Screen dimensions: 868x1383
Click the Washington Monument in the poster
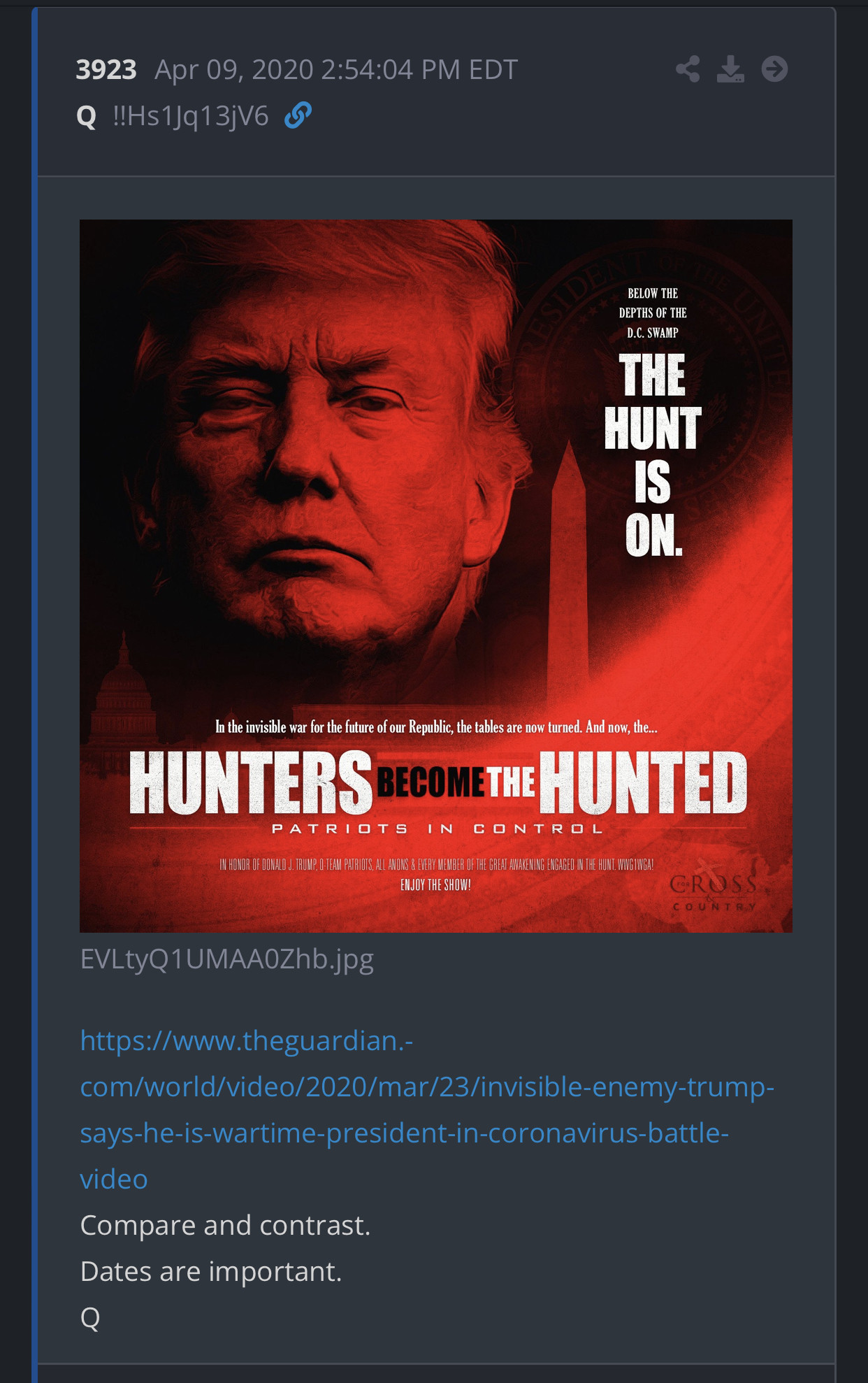point(567,568)
